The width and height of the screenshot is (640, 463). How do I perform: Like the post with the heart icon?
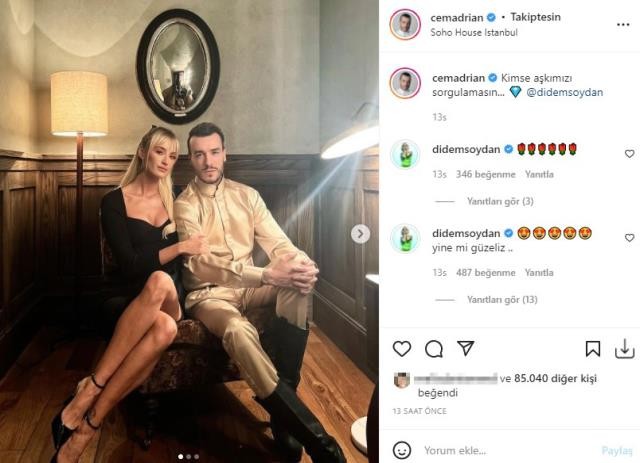click(402, 349)
